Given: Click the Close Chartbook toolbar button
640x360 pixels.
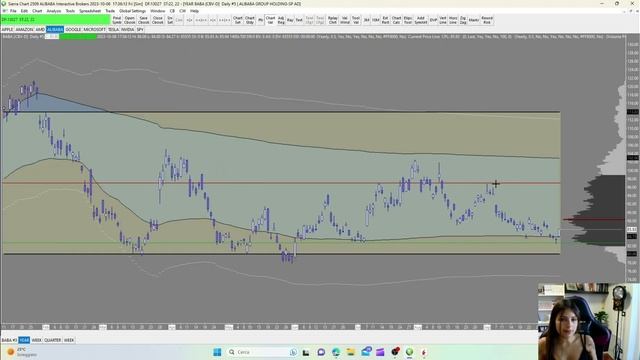Looking at the screenshot, I should 158,20.
